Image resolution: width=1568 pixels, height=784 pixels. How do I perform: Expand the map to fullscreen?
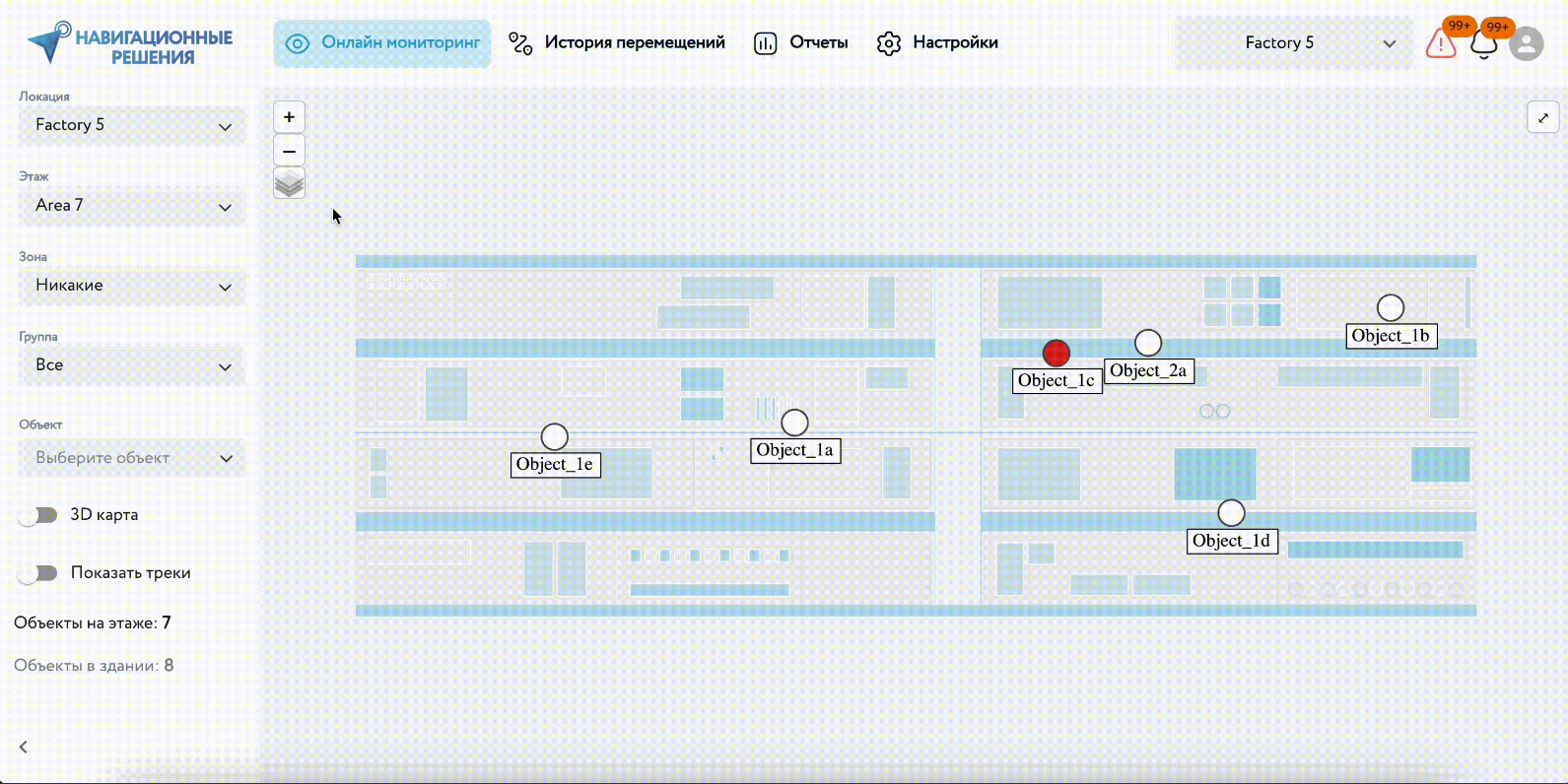[1543, 118]
